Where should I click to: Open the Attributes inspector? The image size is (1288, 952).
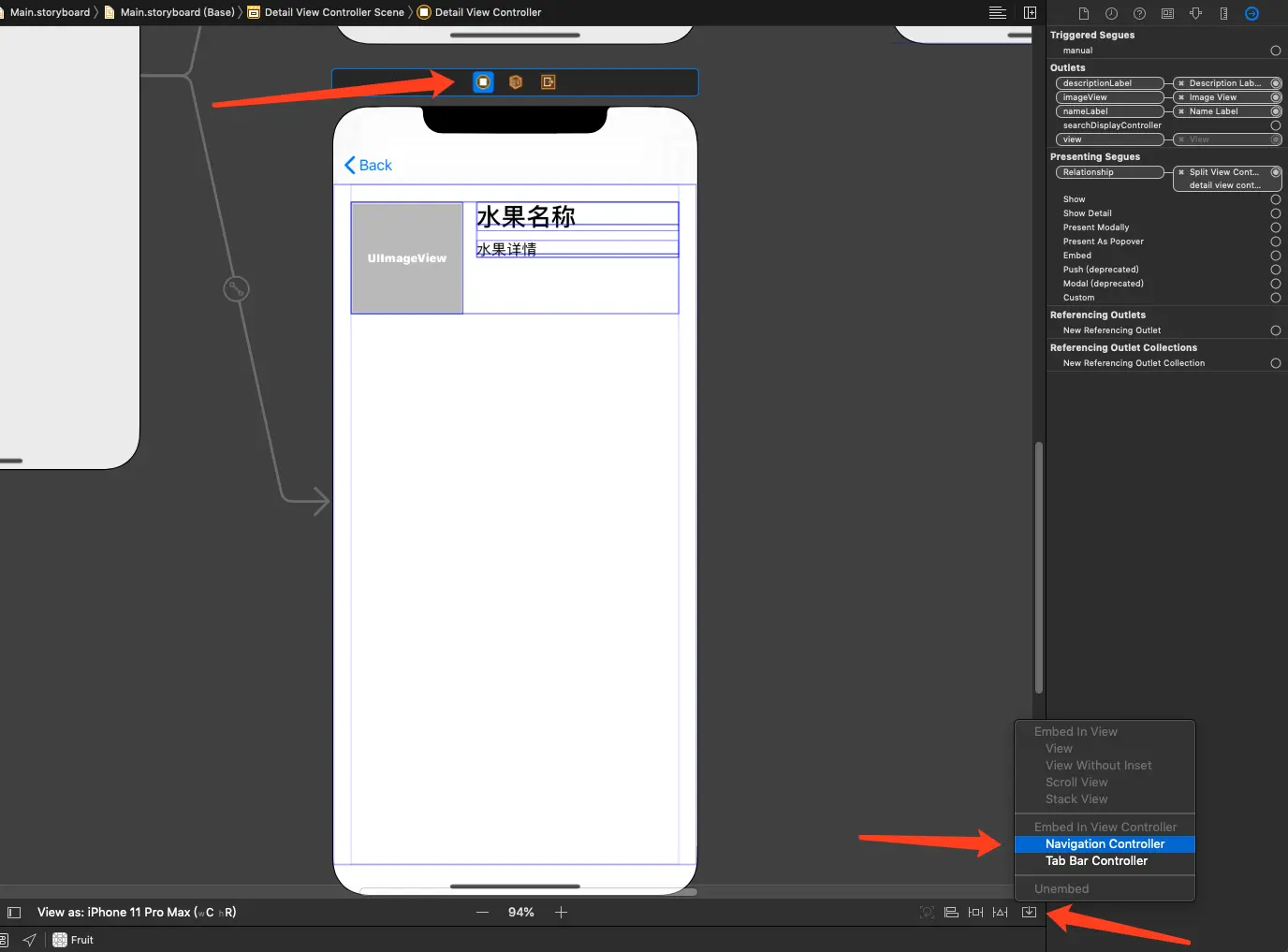pos(1195,13)
